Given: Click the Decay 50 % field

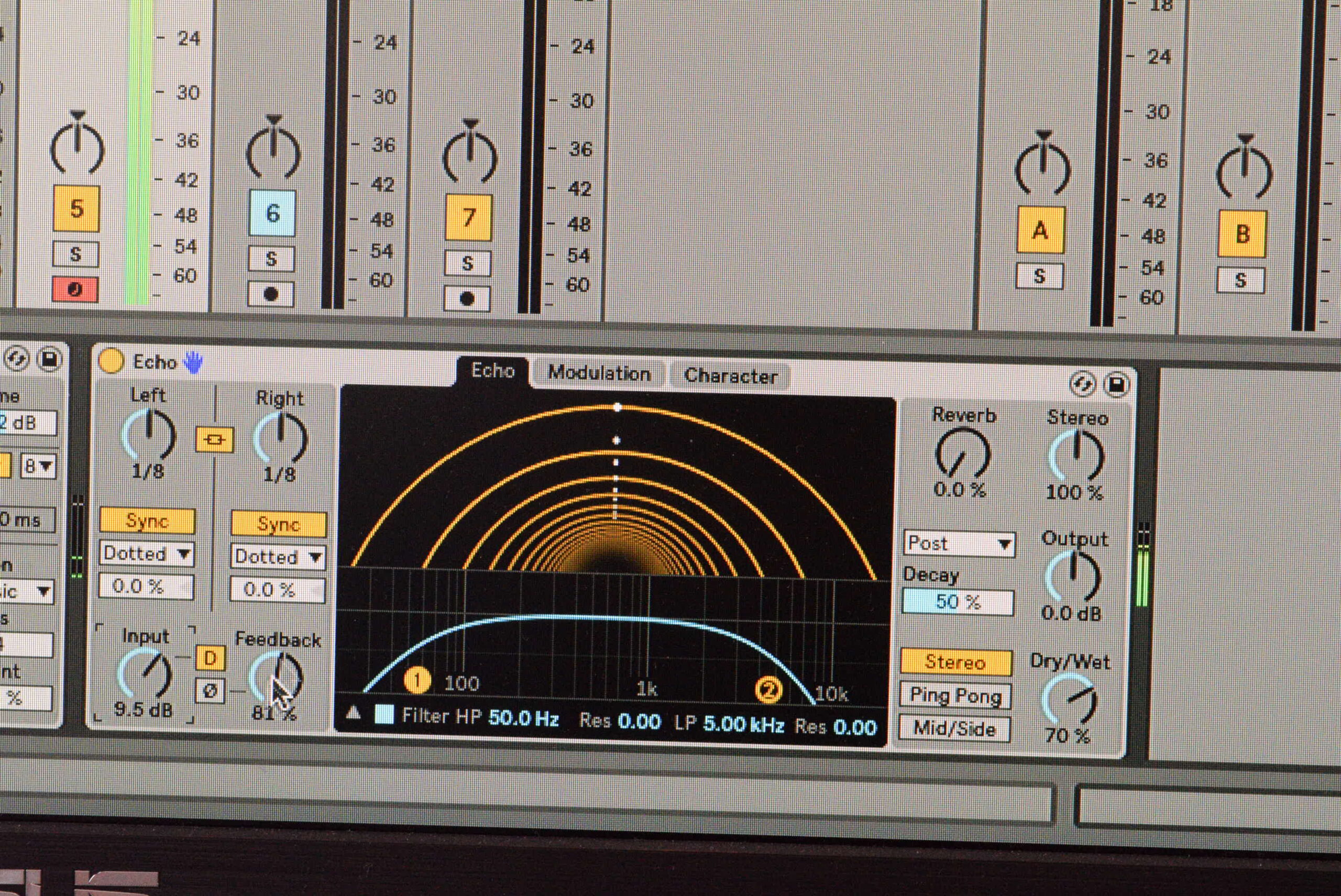Looking at the screenshot, I should (x=958, y=602).
